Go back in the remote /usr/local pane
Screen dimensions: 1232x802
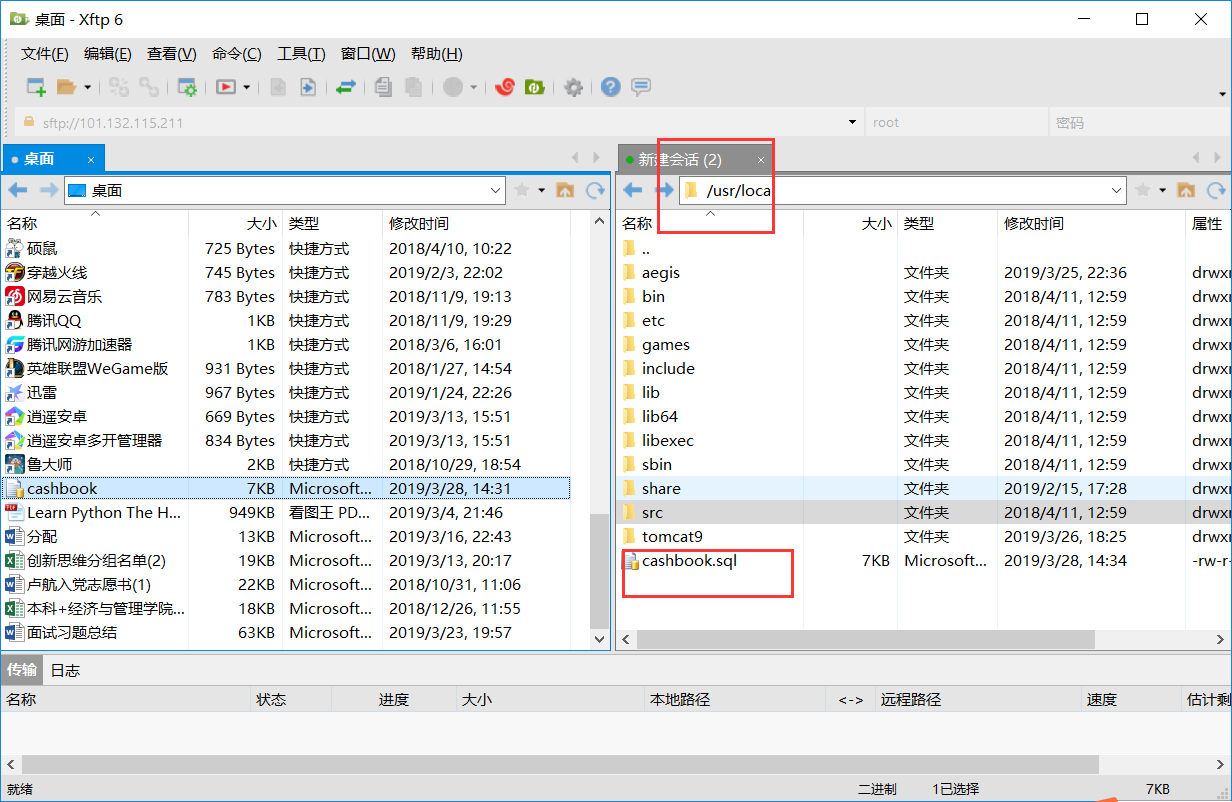click(x=632, y=190)
